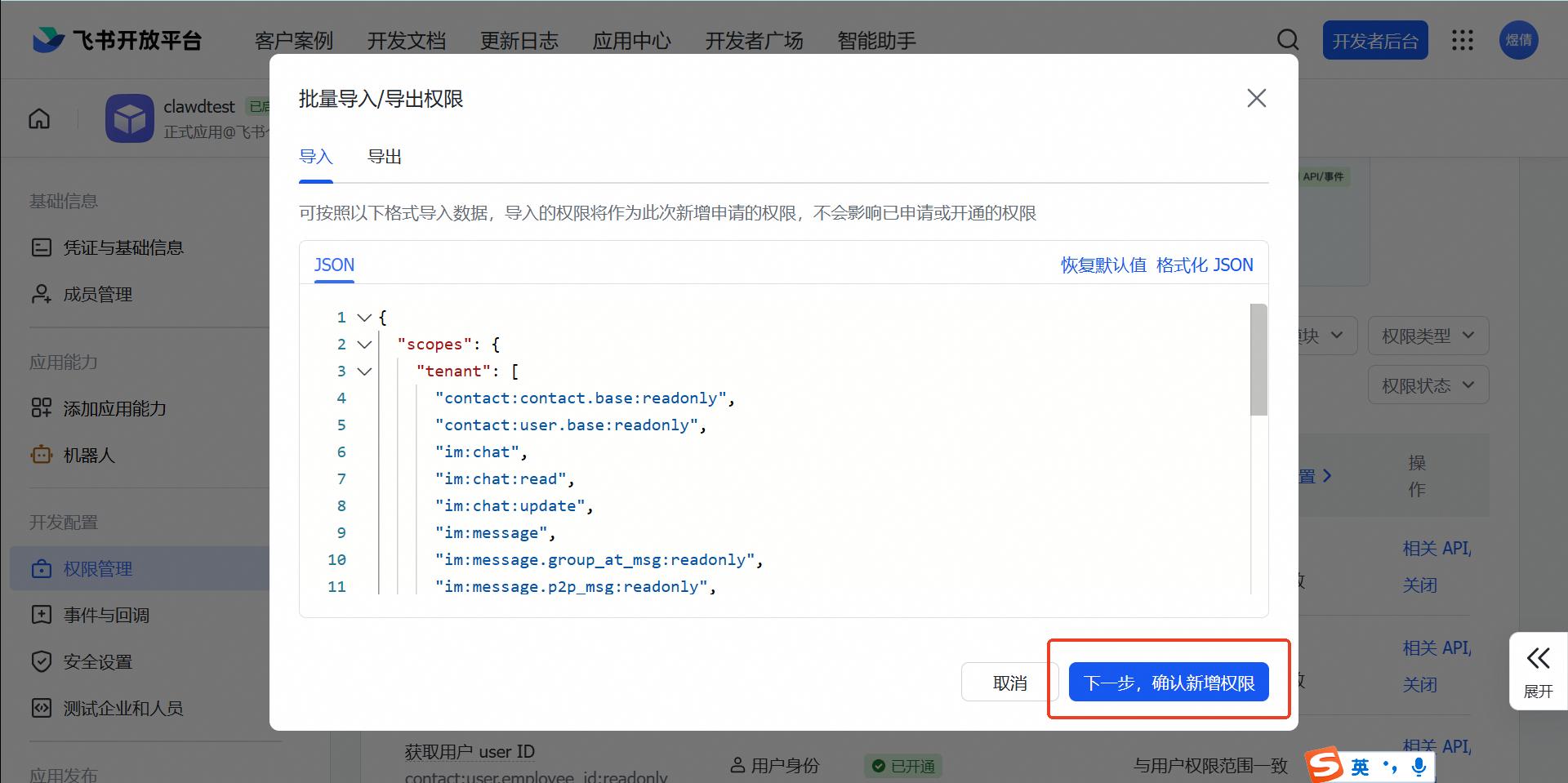Collapse the "scopes" object fold arrow
The height and width of the screenshot is (783, 1568).
364,345
